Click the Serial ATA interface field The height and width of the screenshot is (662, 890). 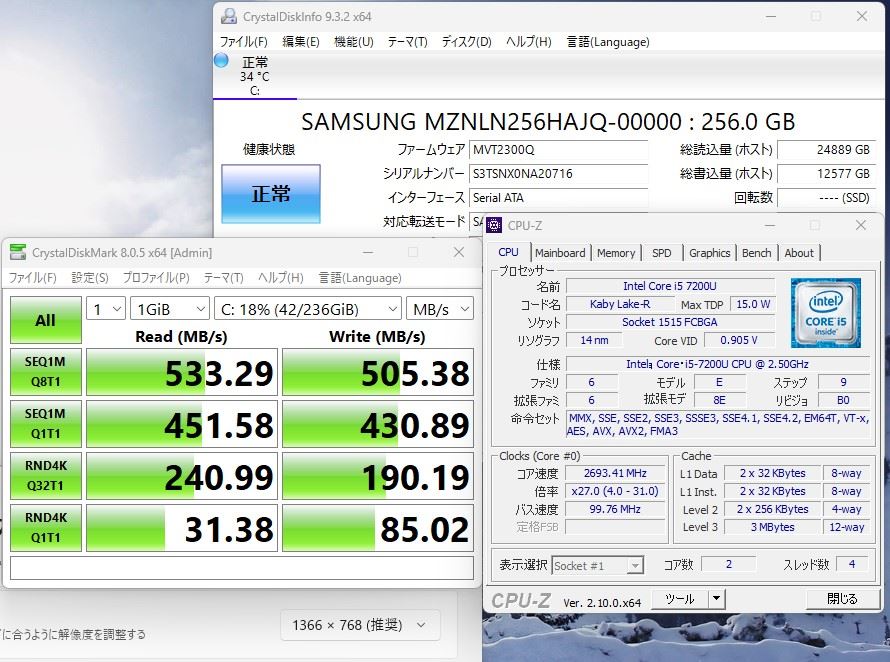pyautogui.click(x=559, y=198)
